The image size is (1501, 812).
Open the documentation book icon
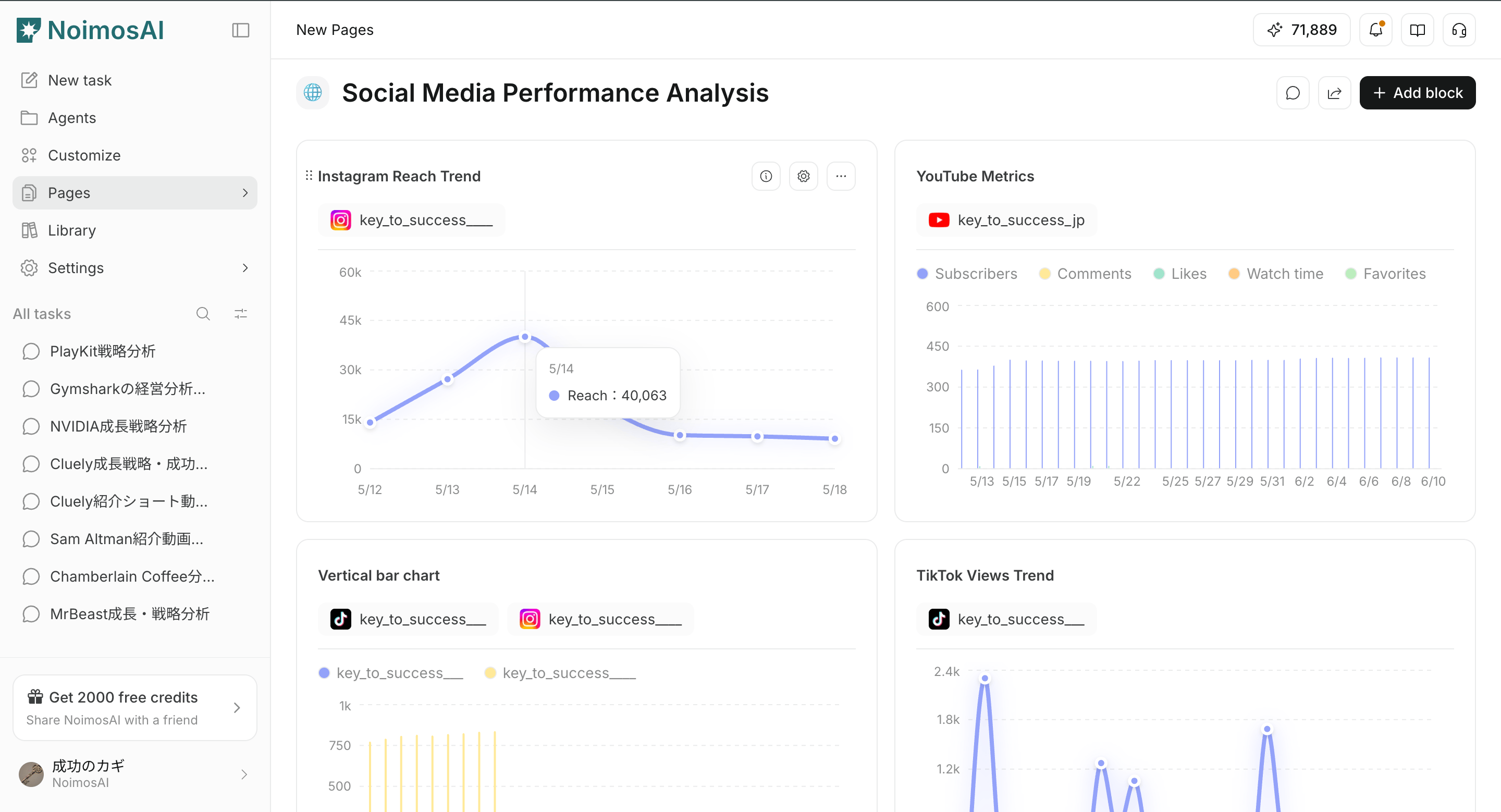point(1417,30)
